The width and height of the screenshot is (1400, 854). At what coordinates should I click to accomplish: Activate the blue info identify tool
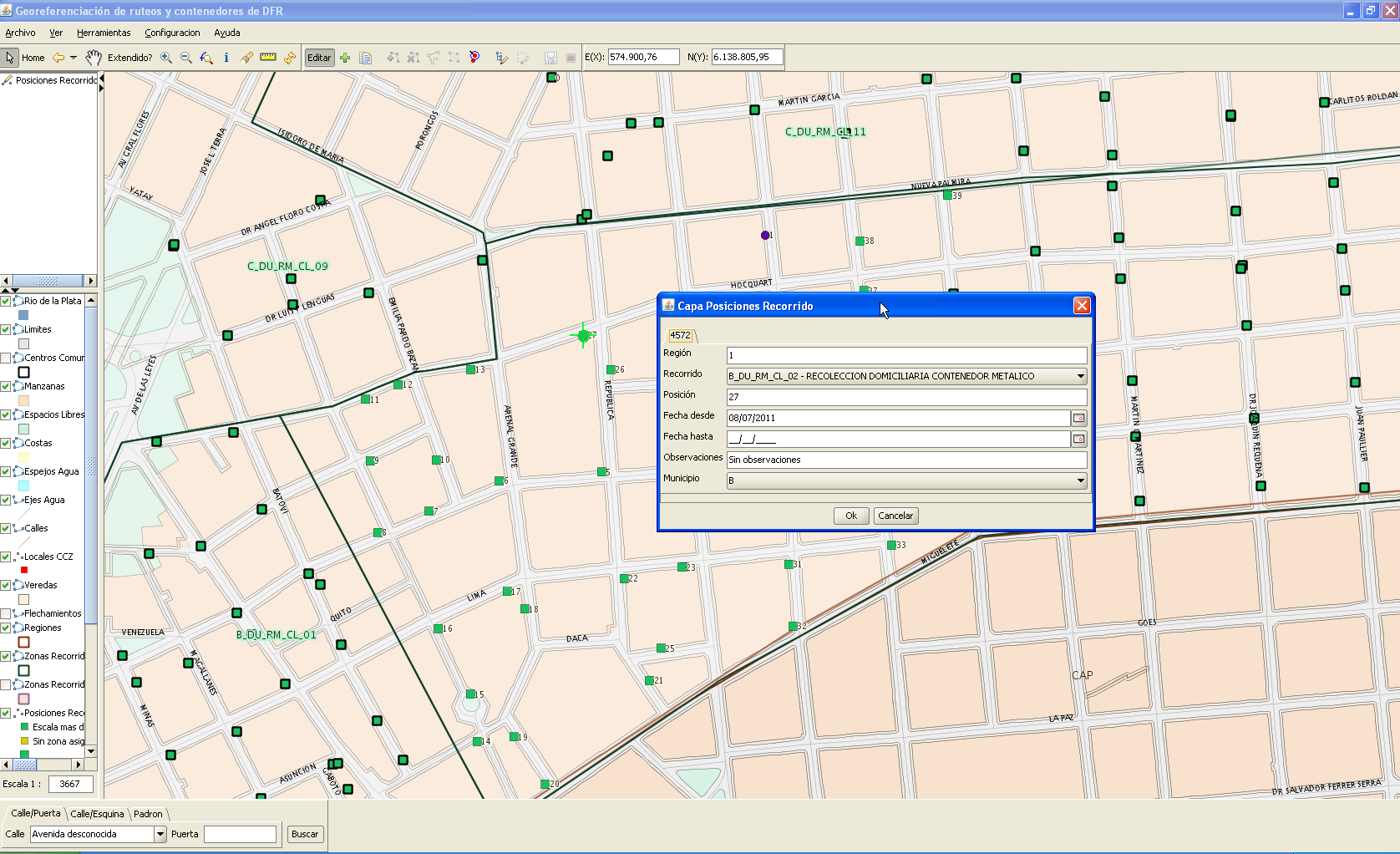[x=226, y=58]
